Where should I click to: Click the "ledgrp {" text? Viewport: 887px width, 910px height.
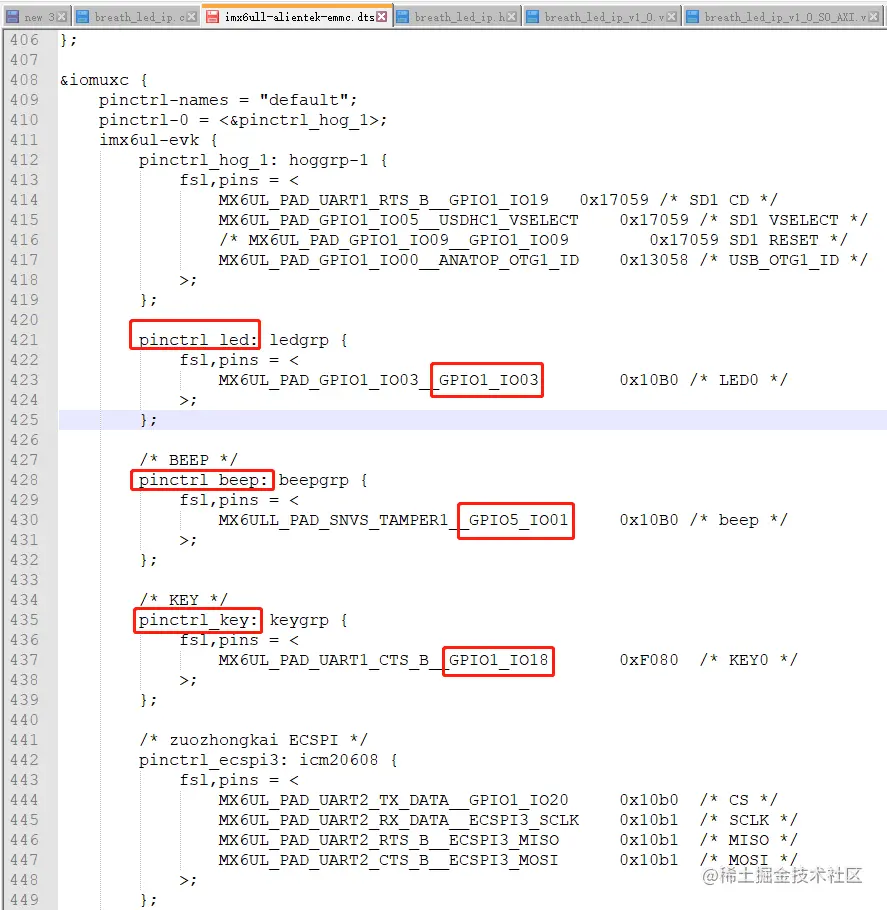[308, 340]
